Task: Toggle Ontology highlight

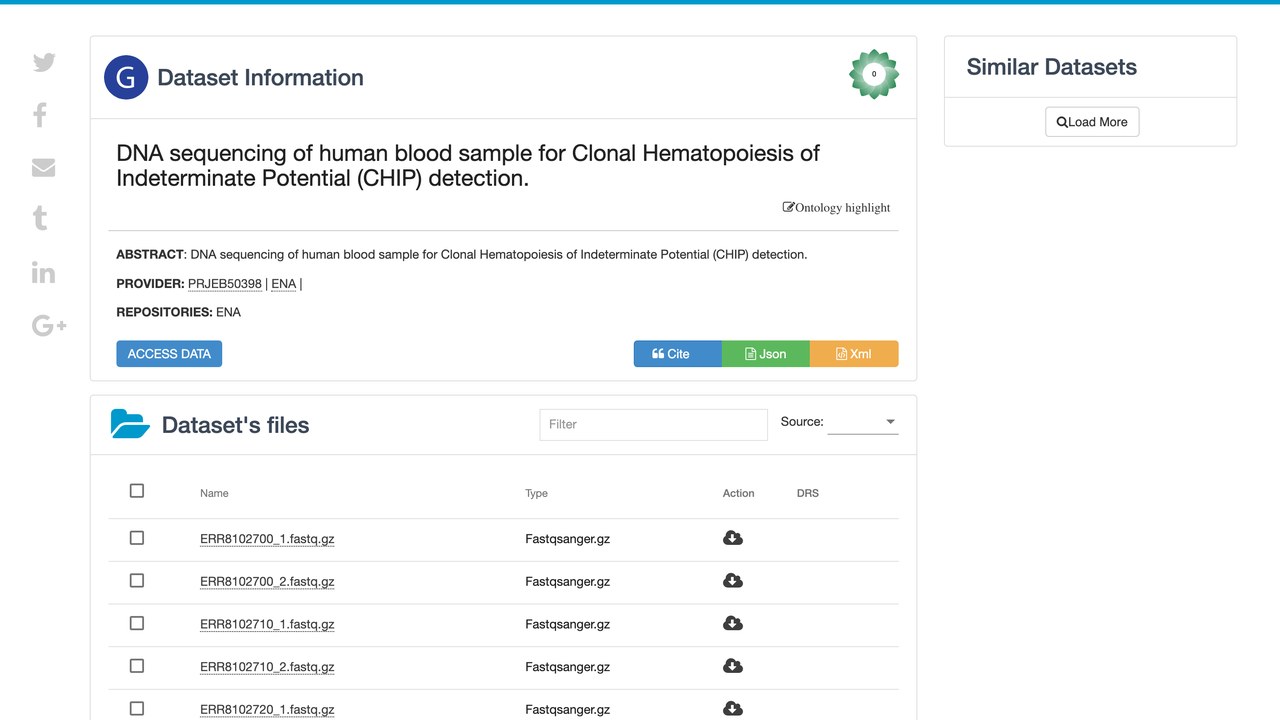Action: click(x=836, y=208)
